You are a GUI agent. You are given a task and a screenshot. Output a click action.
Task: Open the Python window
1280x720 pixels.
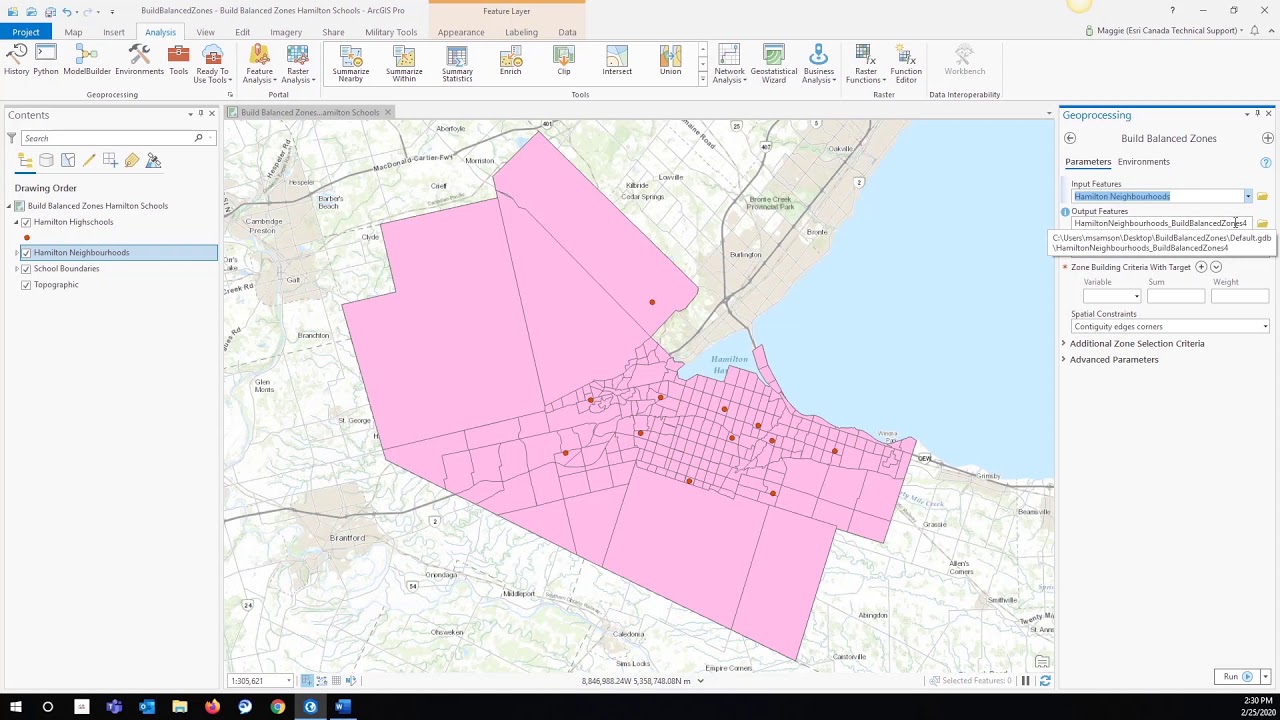[x=45, y=62]
